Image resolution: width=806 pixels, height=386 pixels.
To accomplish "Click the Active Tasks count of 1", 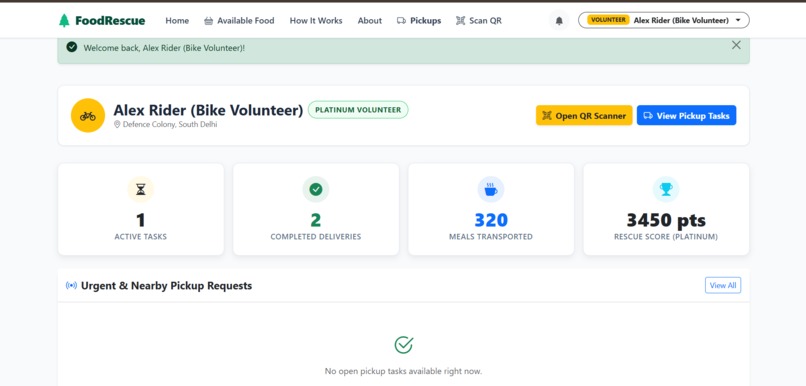I will (141, 220).
